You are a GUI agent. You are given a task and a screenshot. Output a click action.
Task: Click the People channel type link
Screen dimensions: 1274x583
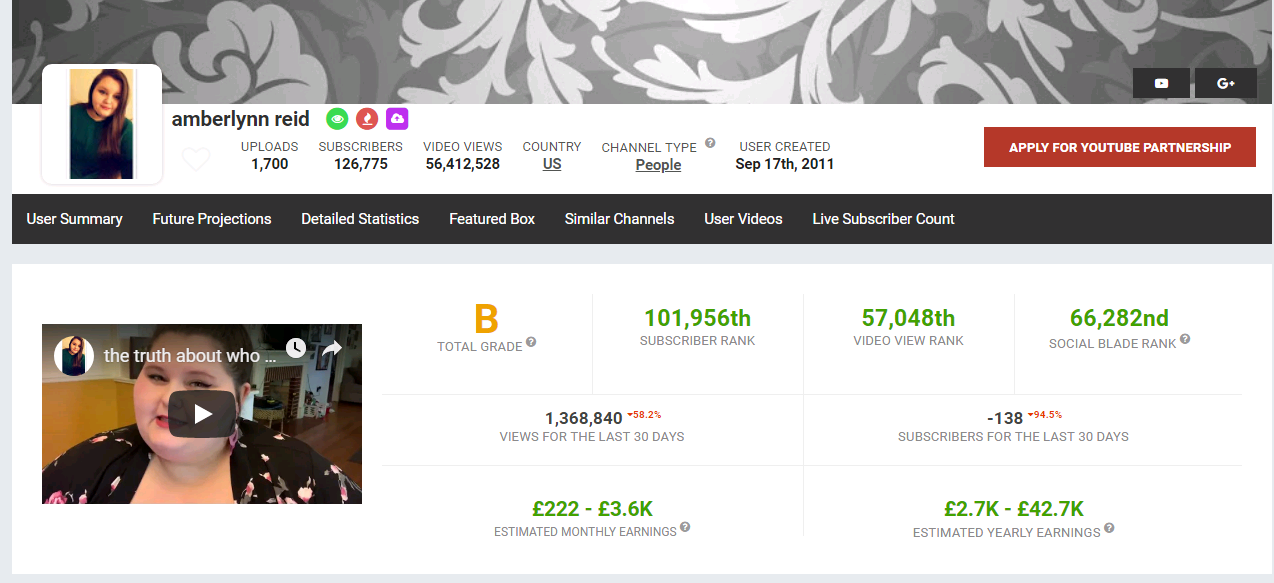(658, 165)
